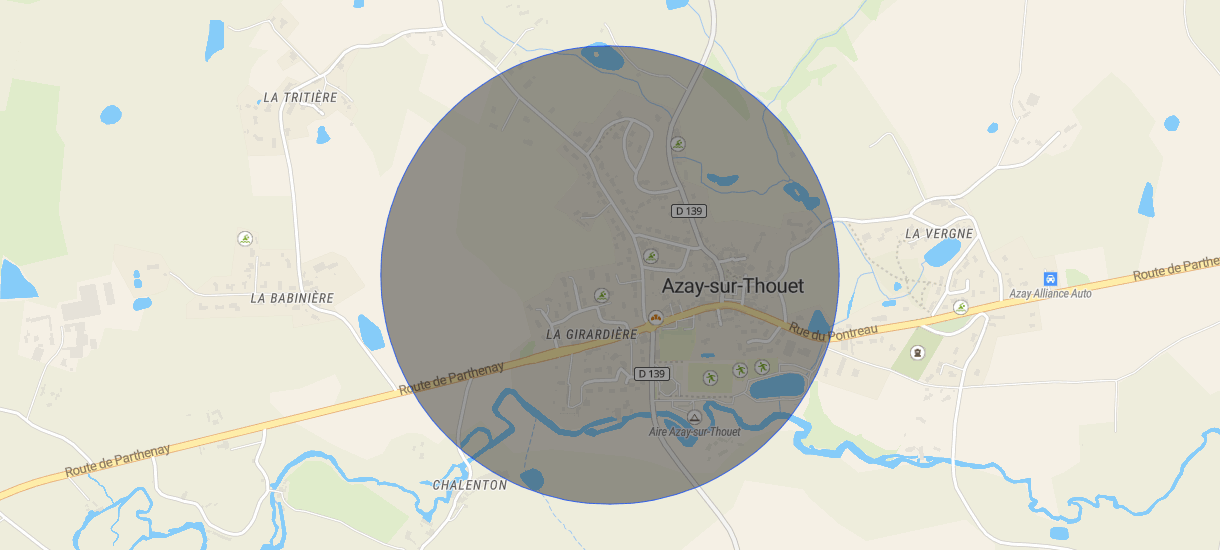The width and height of the screenshot is (1220, 550).
Task: Select the green playground icon below La Vergne
Action: (x=961, y=307)
